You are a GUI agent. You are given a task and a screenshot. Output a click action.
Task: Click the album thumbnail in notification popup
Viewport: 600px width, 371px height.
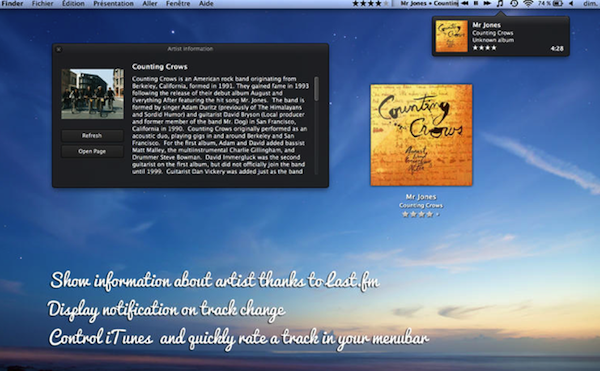pyautogui.click(x=452, y=36)
